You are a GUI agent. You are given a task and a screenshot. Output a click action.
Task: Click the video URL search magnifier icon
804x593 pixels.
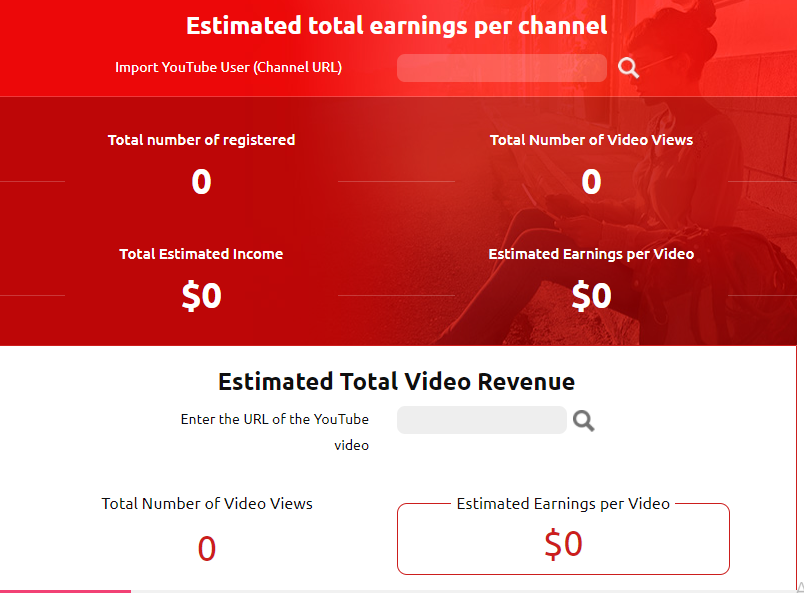tap(584, 421)
